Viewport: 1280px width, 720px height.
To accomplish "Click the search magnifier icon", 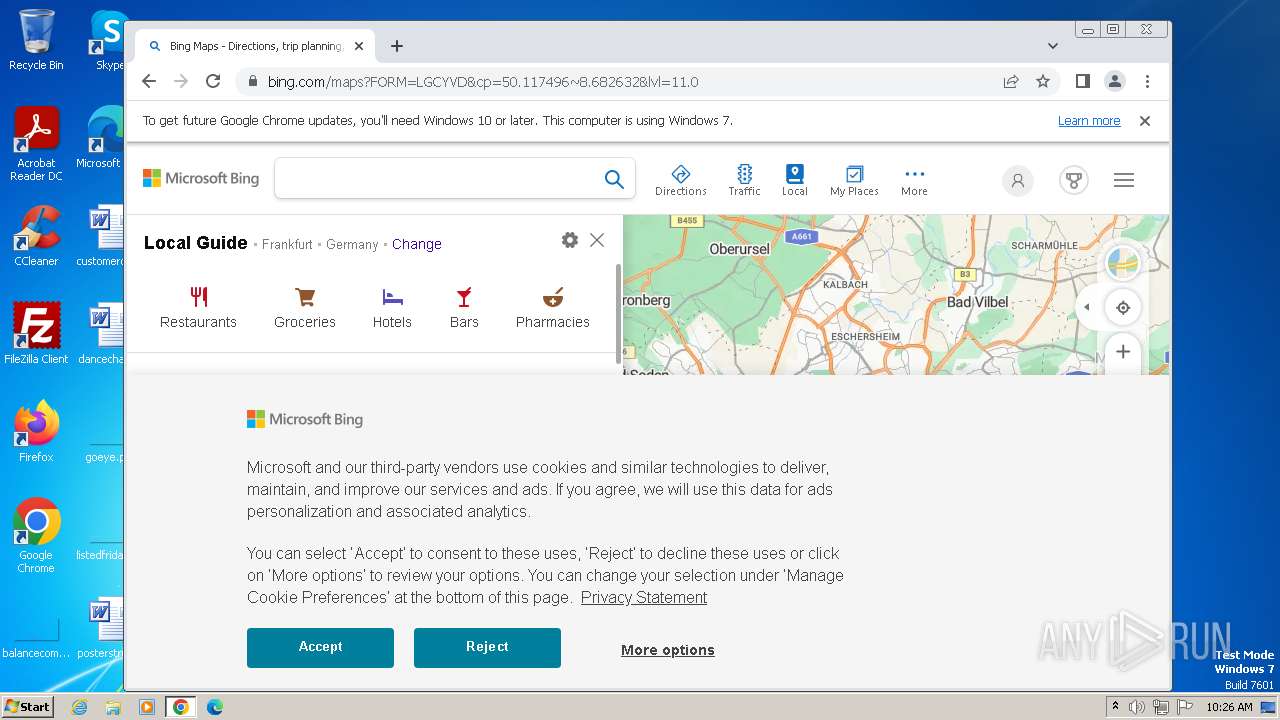I will click(x=614, y=179).
